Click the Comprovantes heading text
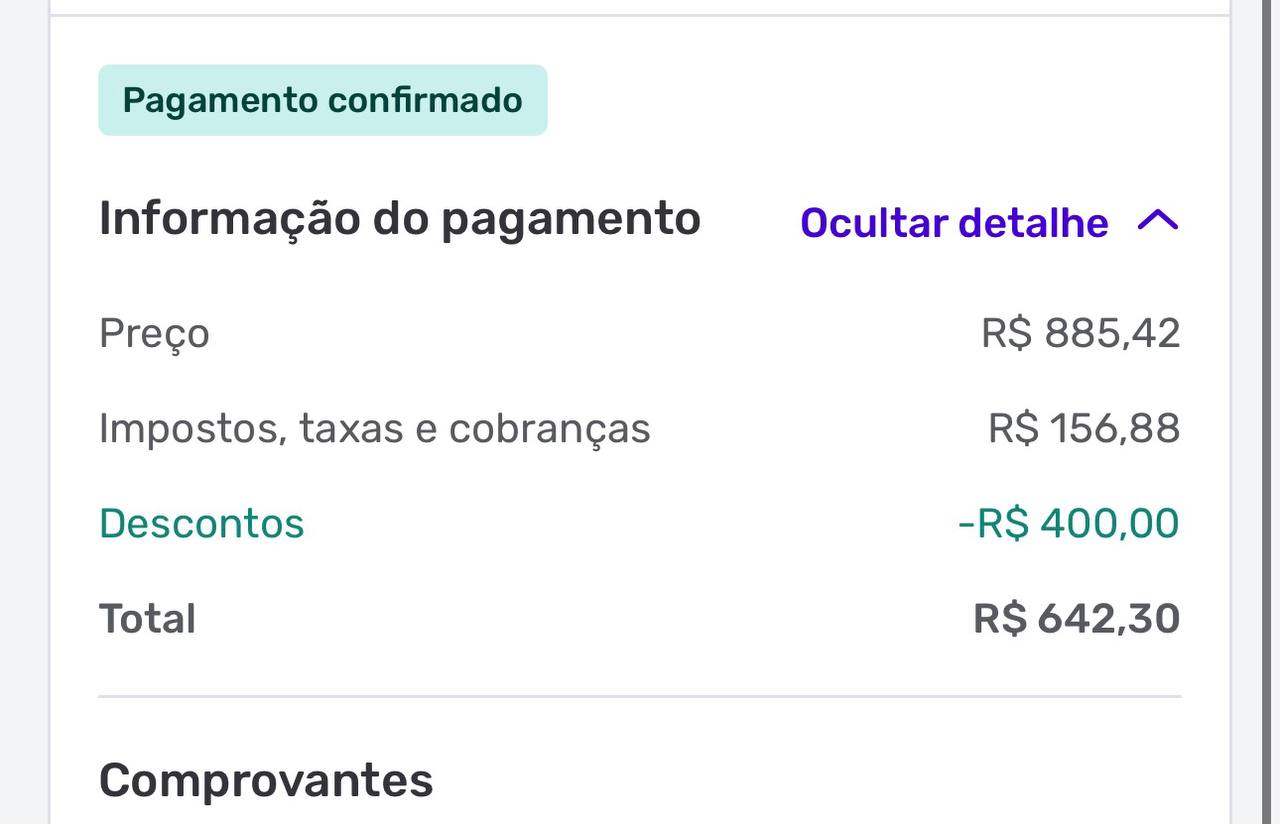The image size is (1280, 824). (264, 779)
